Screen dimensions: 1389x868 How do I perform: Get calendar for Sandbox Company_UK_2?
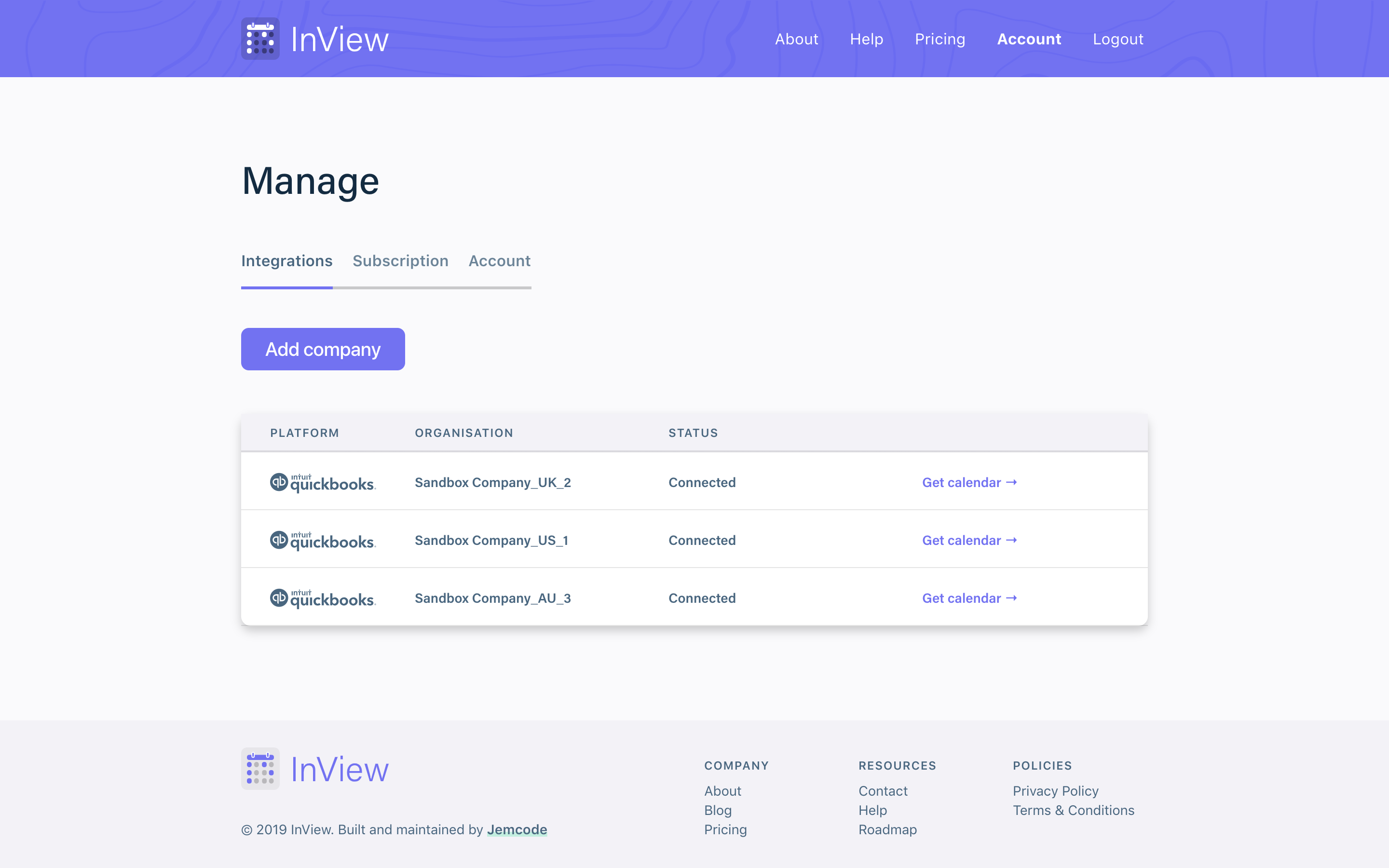point(969,482)
